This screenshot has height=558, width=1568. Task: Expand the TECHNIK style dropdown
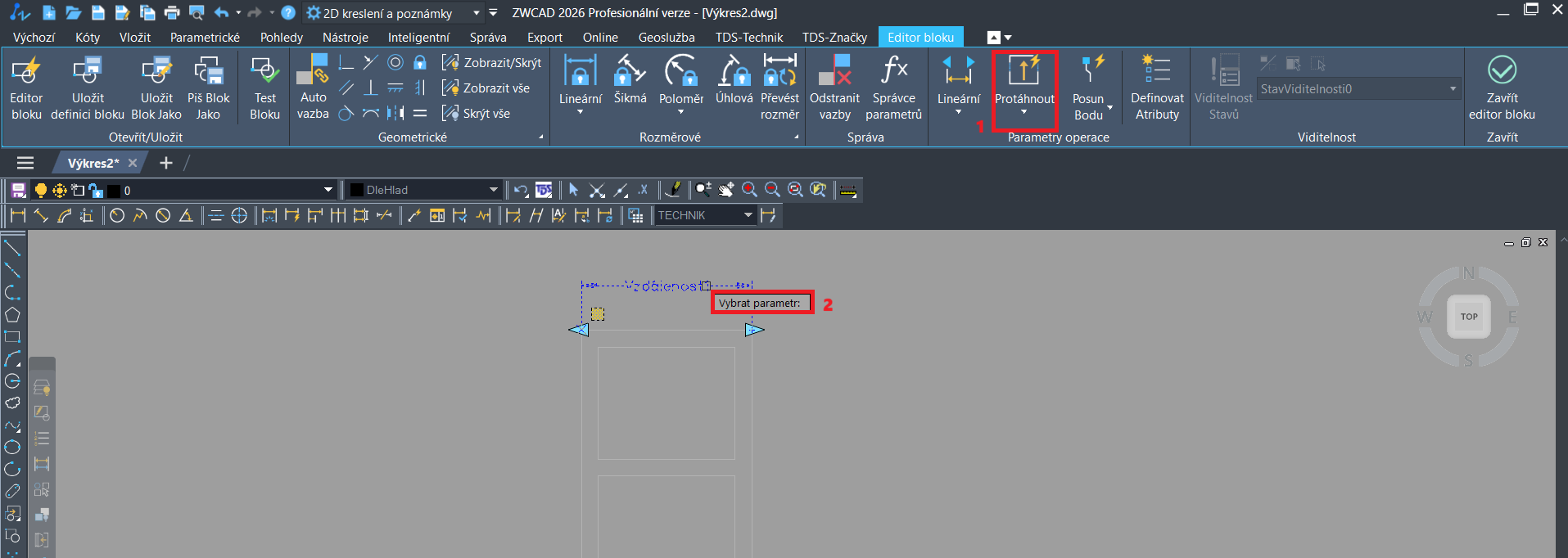point(748,215)
